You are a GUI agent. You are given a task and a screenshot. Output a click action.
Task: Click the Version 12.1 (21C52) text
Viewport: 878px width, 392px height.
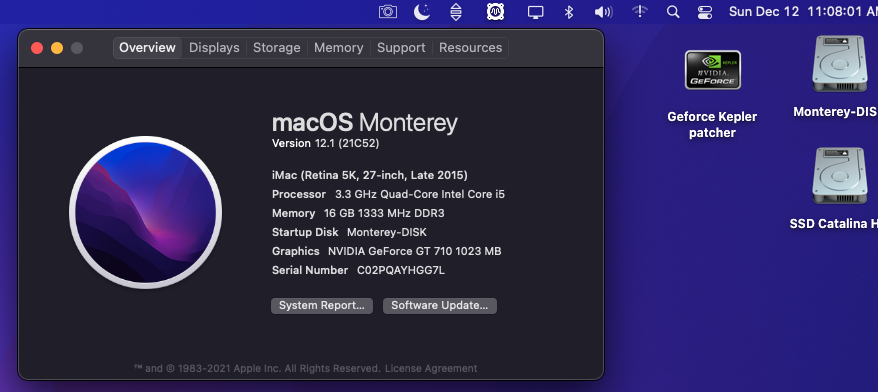pyautogui.click(x=325, y=143)
